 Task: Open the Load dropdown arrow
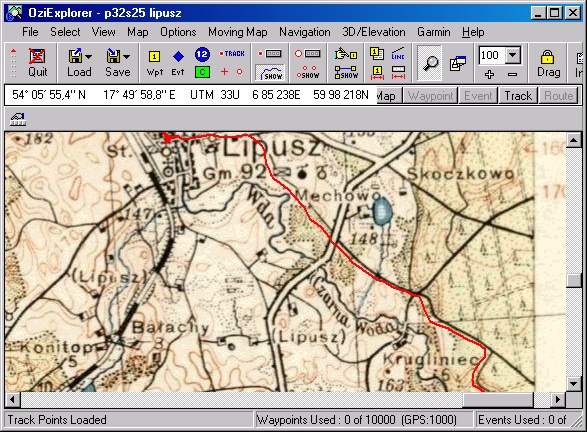click(x=89, y=57)
